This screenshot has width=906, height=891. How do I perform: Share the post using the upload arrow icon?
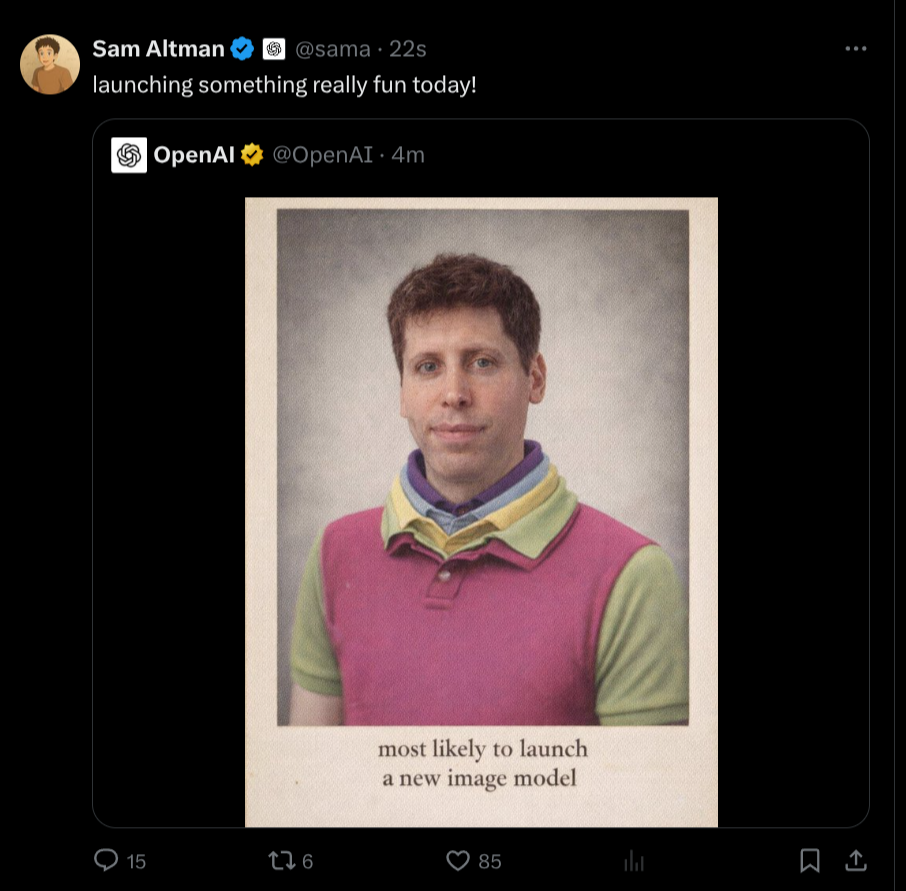point(856,860)
